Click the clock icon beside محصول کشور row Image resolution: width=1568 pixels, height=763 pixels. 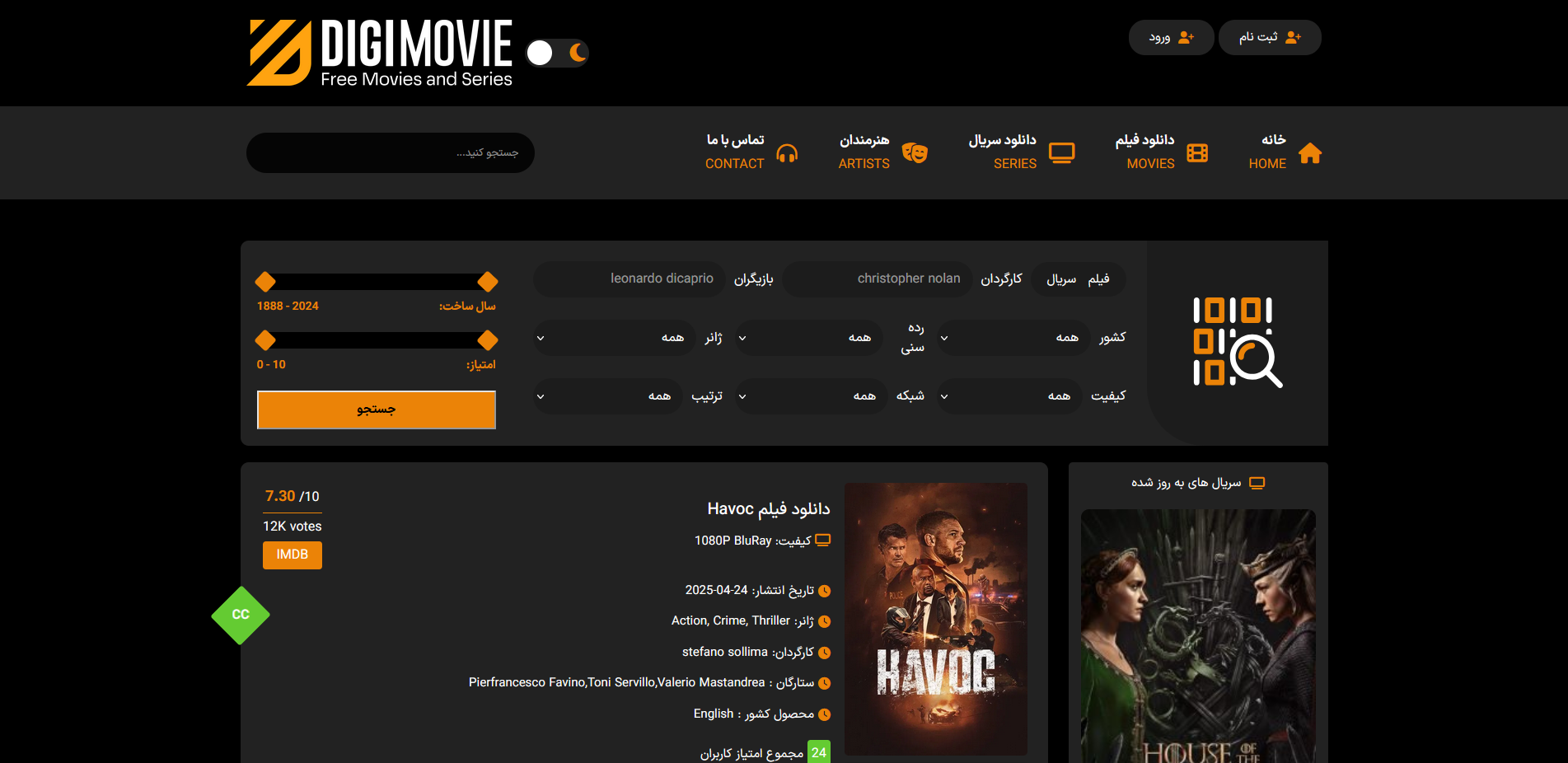click(824, 714)
